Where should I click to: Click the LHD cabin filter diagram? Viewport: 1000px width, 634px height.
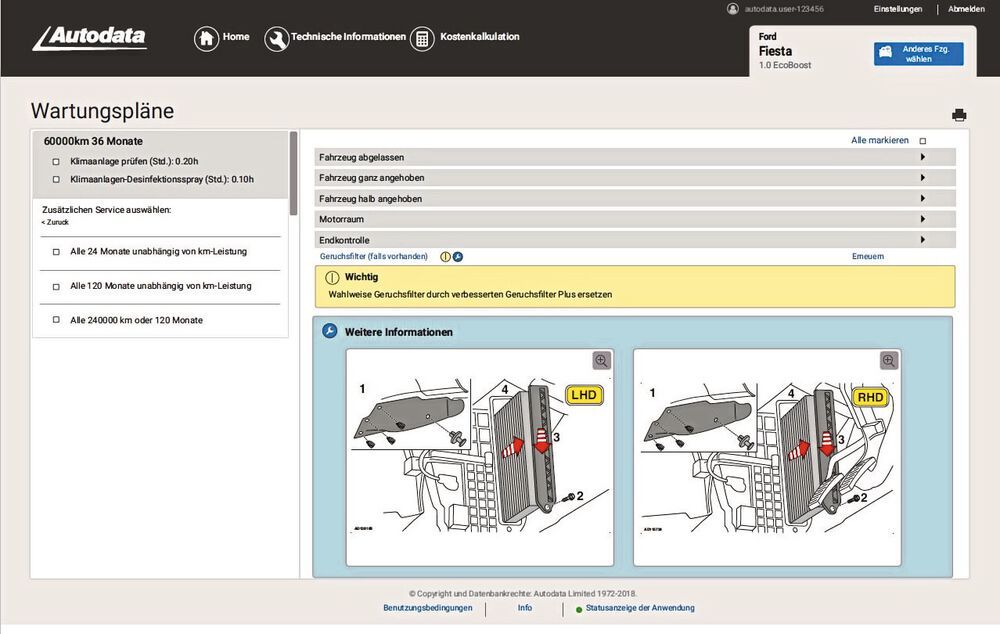478,458
